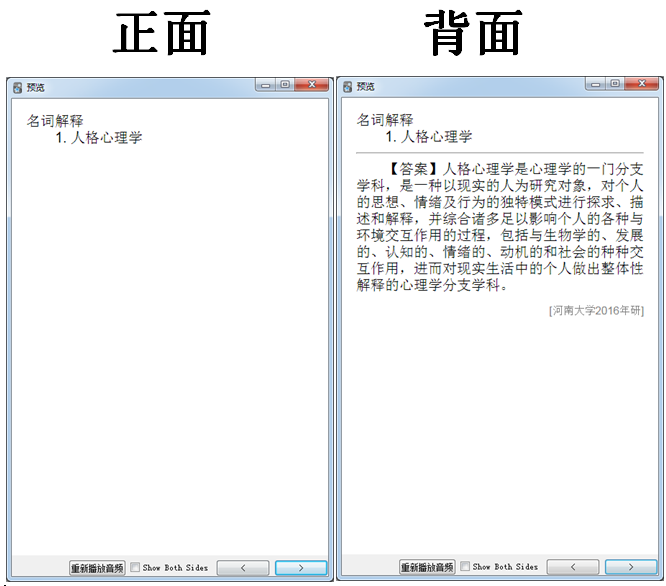Minimize the left preview window

(265, 85)
